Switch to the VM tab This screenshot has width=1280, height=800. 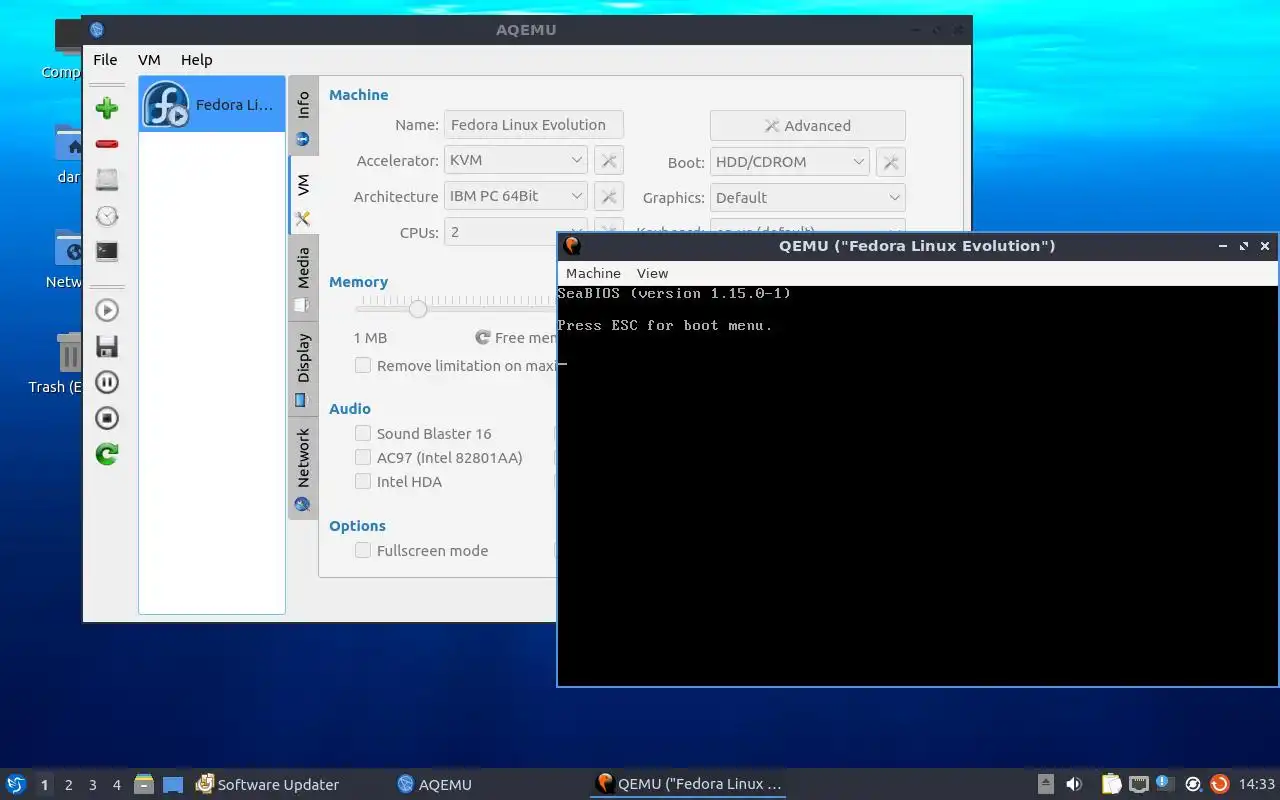pyautogui.click(x=304, y=195)
